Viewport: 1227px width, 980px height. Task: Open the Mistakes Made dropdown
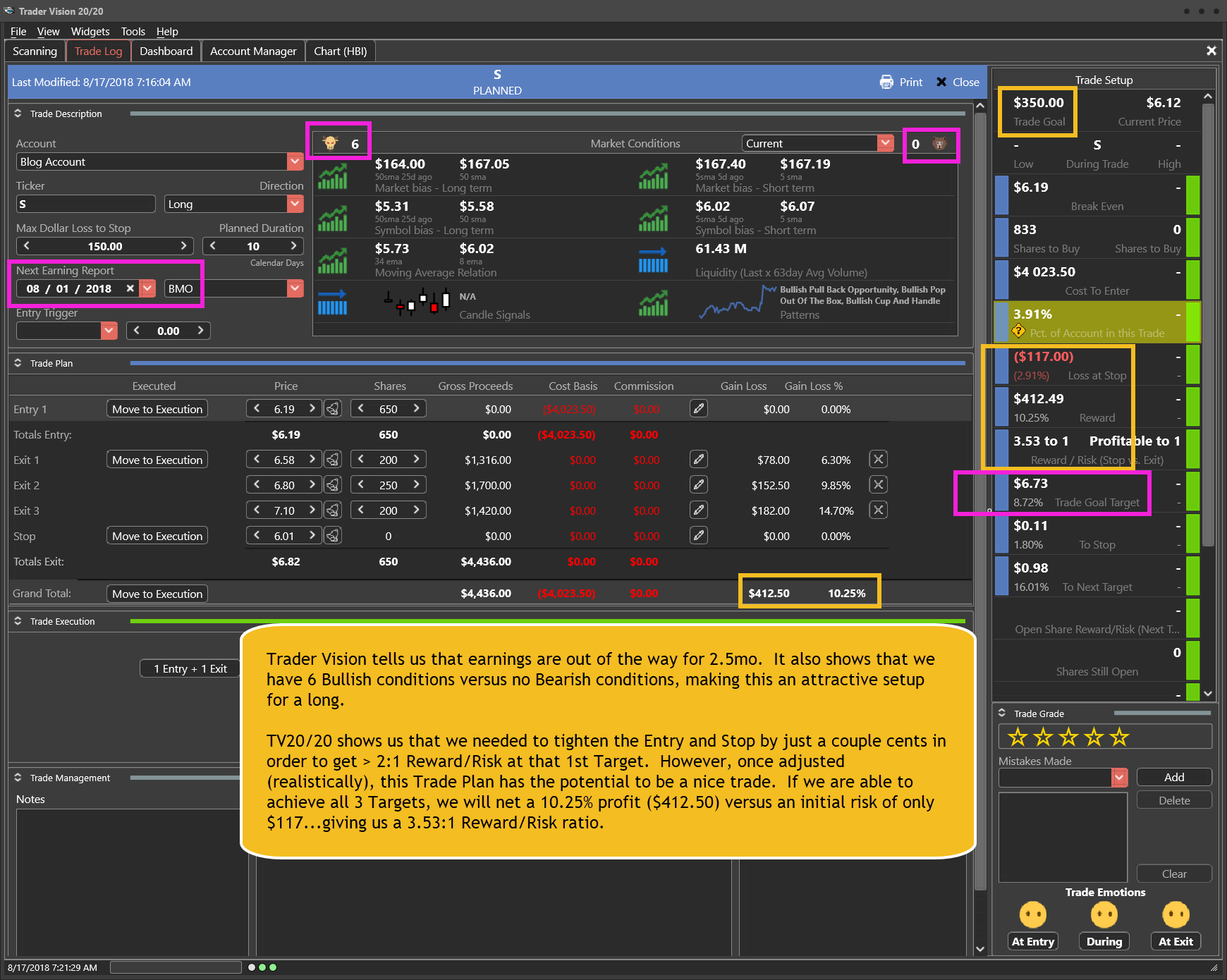tap(1120, 777)
